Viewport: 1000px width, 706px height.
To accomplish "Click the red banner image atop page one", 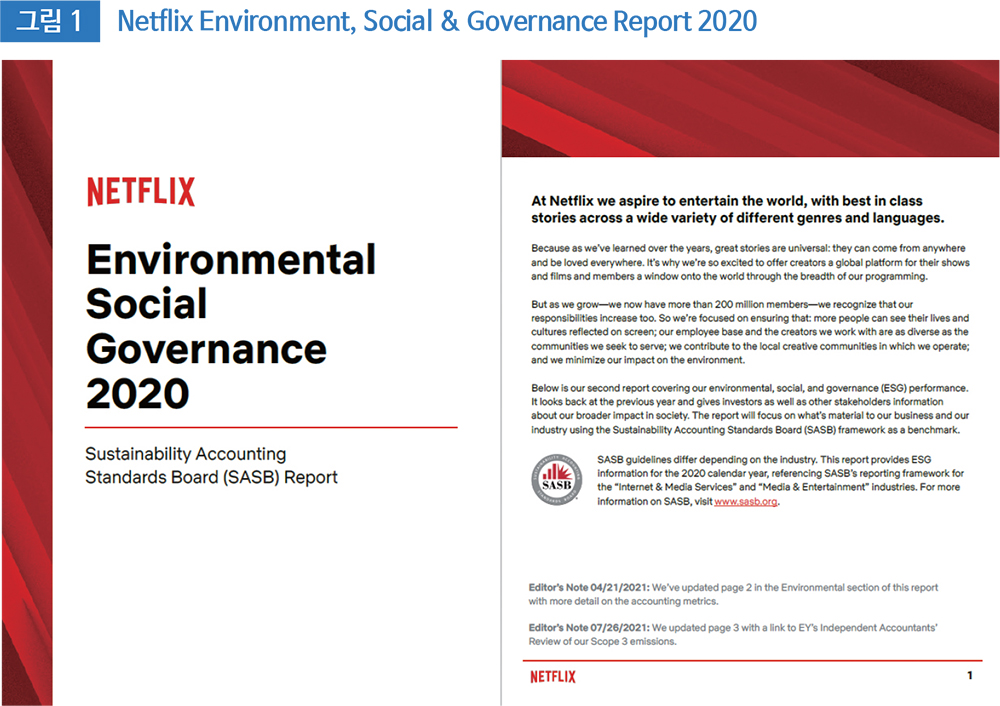I will (750, 108).
